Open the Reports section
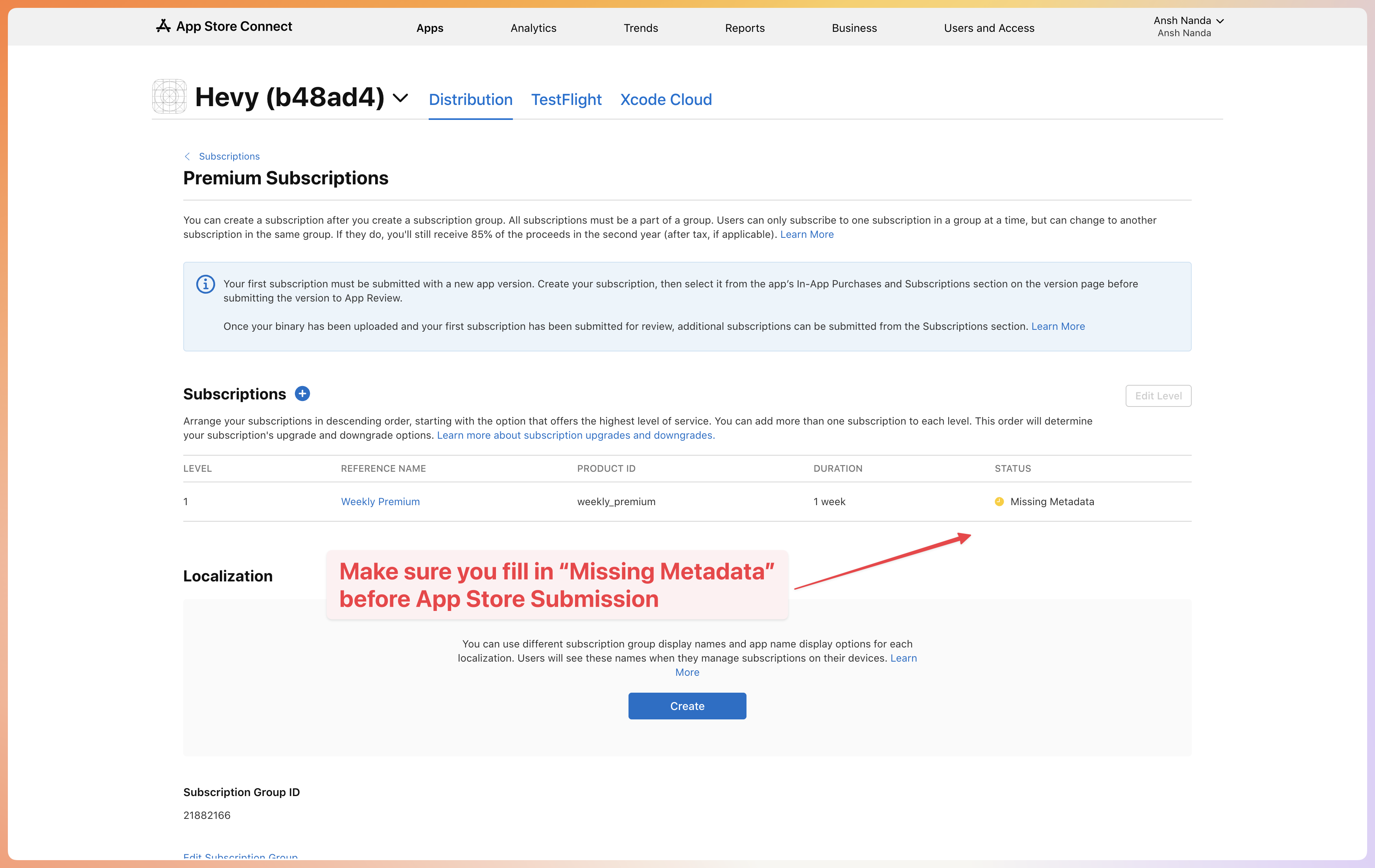This screenshot has width=1375, height=868. click(x=745, y=28)
